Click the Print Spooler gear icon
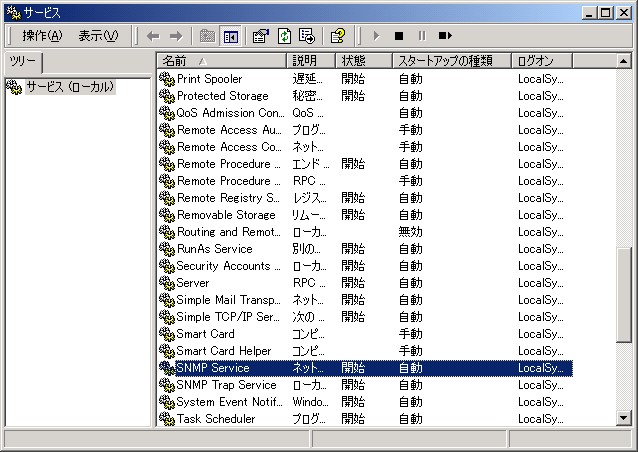The image size is (638, 452). tap(166, 79)
